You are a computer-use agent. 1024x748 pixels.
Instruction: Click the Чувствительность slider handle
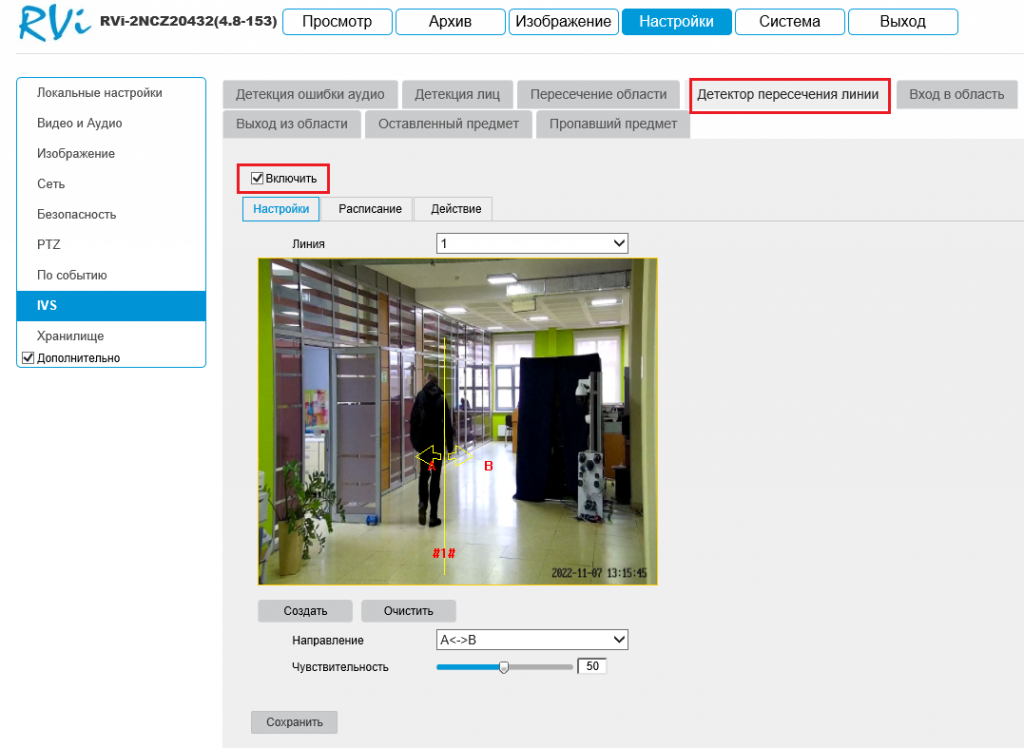coord(504,667)
